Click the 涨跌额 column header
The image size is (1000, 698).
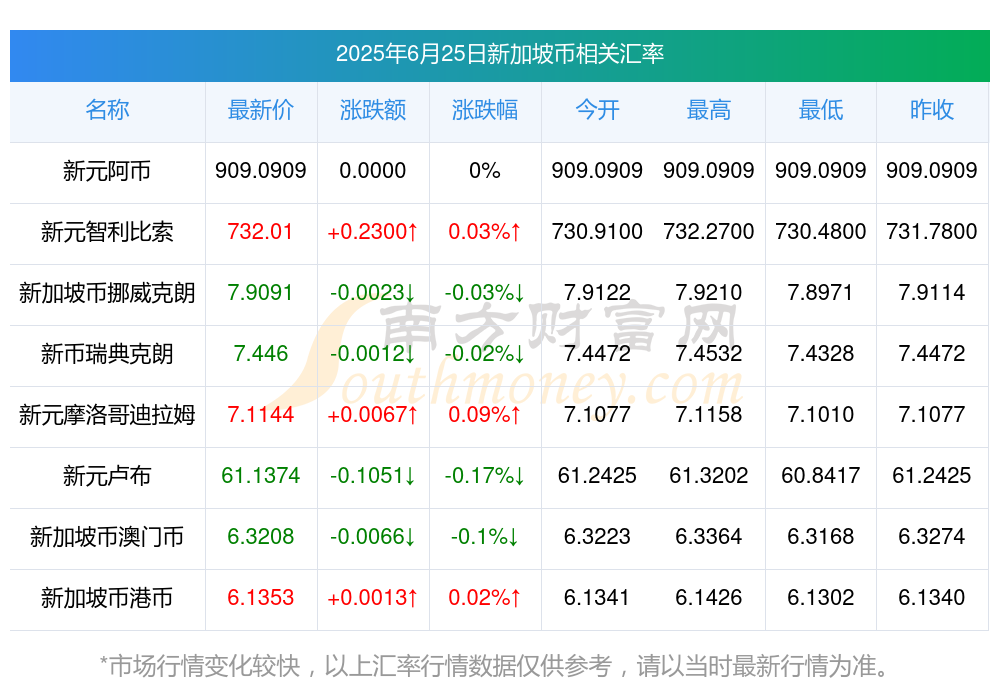click(373, 110)
